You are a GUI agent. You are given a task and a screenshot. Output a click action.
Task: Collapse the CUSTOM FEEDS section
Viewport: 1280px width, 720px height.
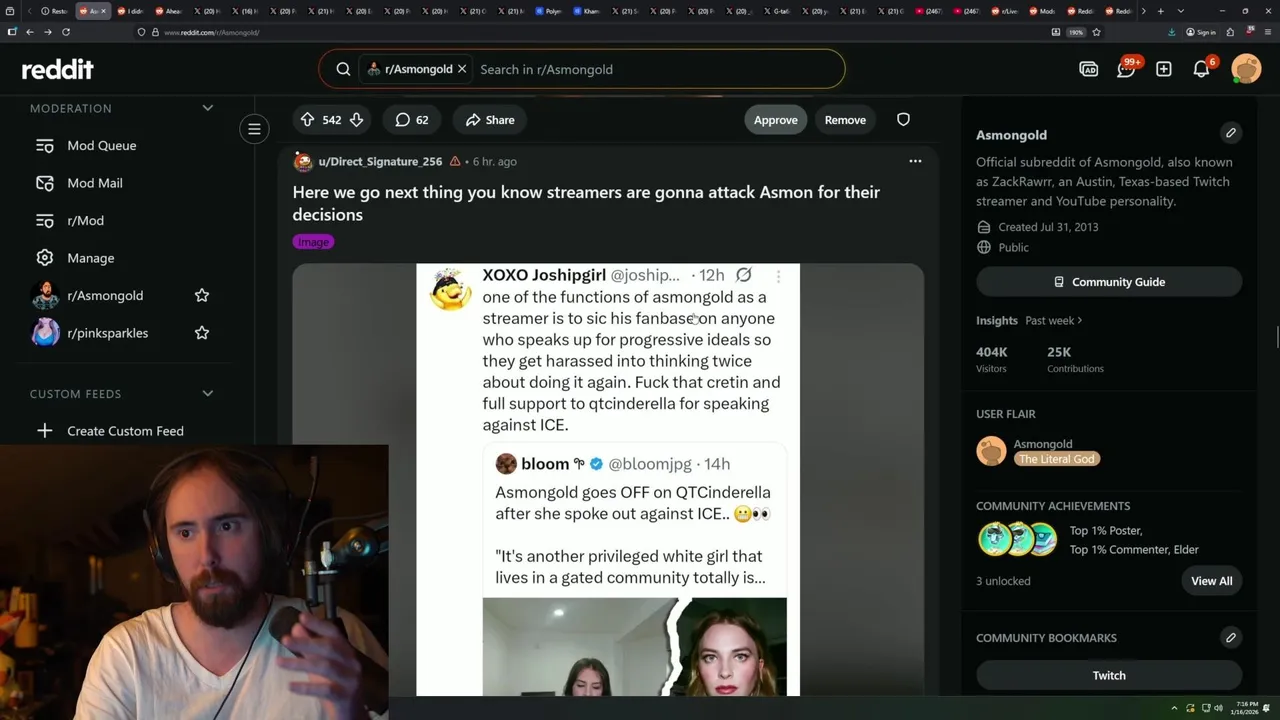point(207,393)
